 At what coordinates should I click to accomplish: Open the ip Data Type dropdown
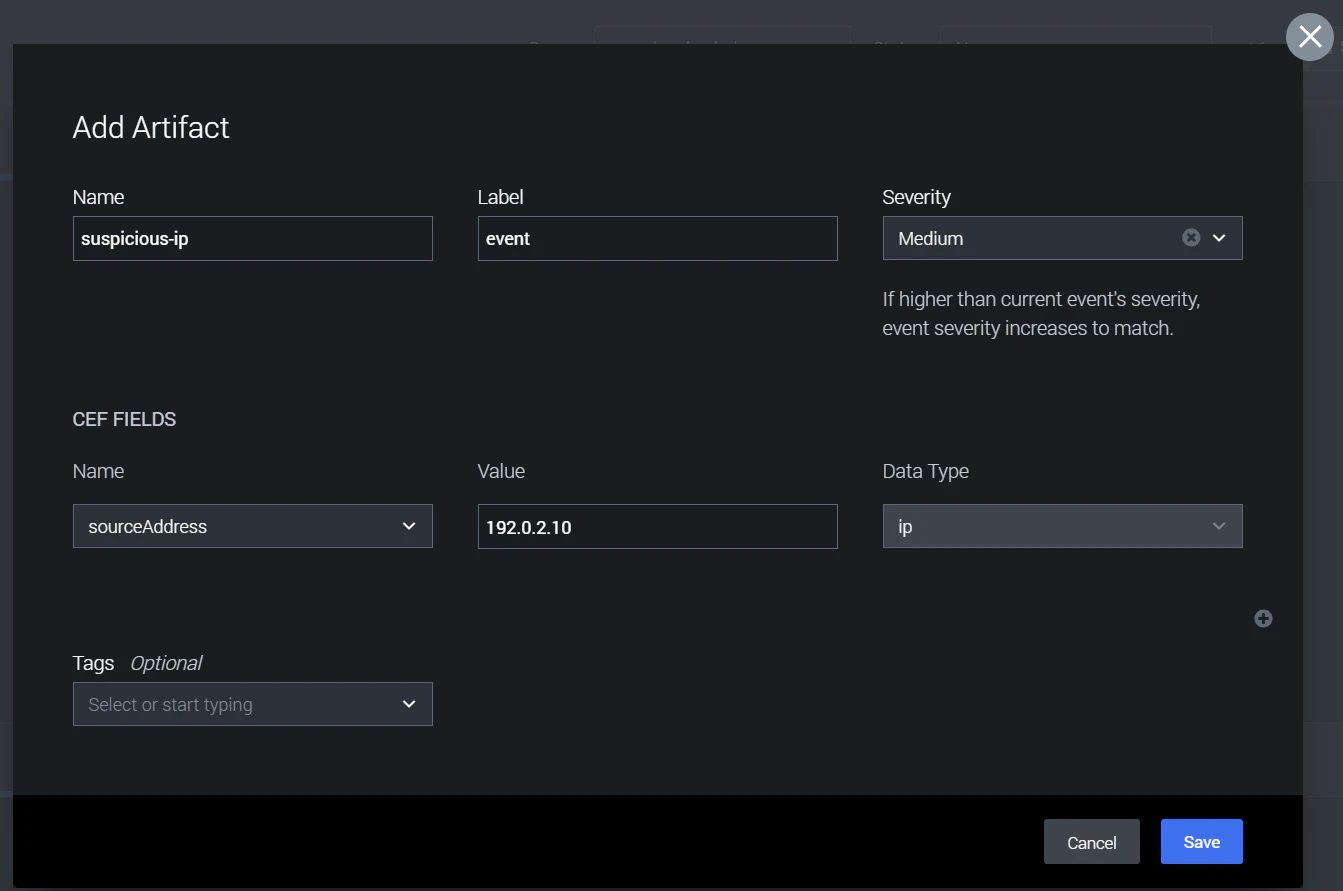click(1063, 526)
